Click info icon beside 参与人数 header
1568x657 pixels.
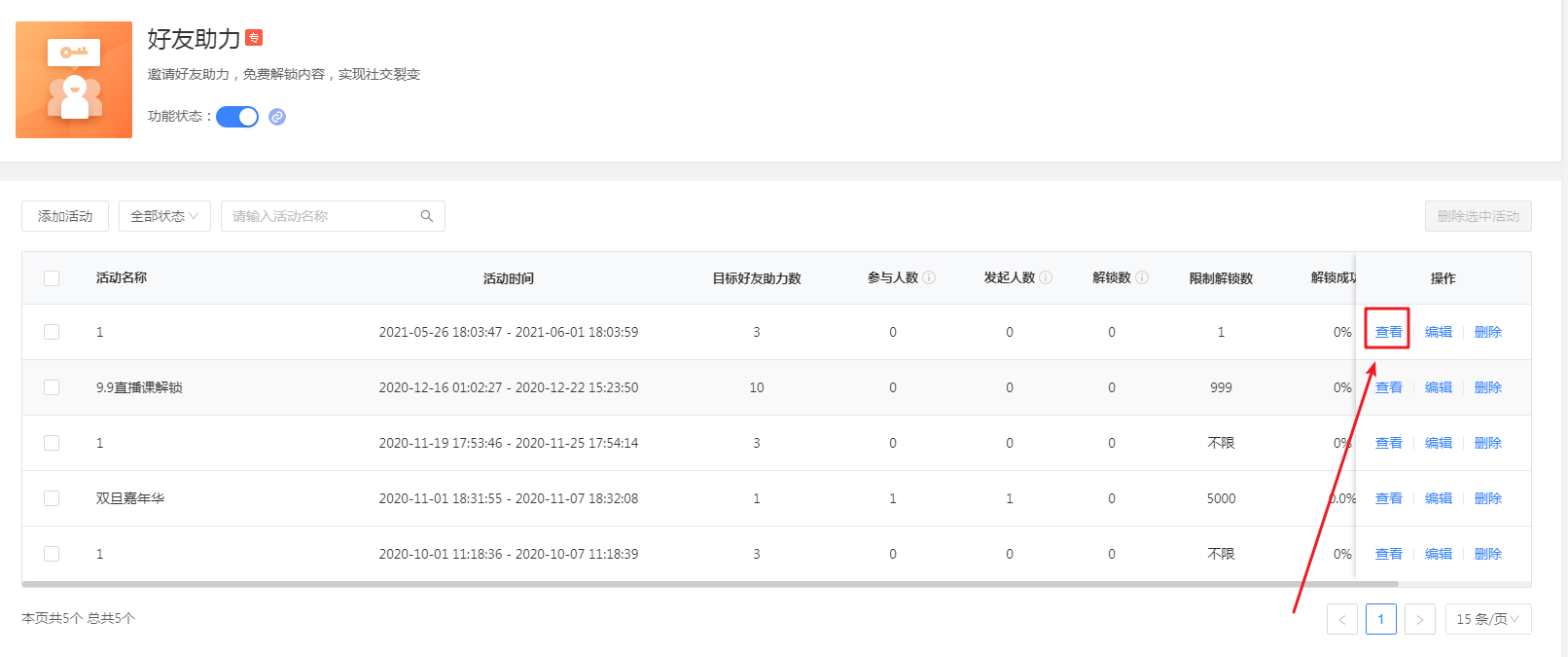929,277
